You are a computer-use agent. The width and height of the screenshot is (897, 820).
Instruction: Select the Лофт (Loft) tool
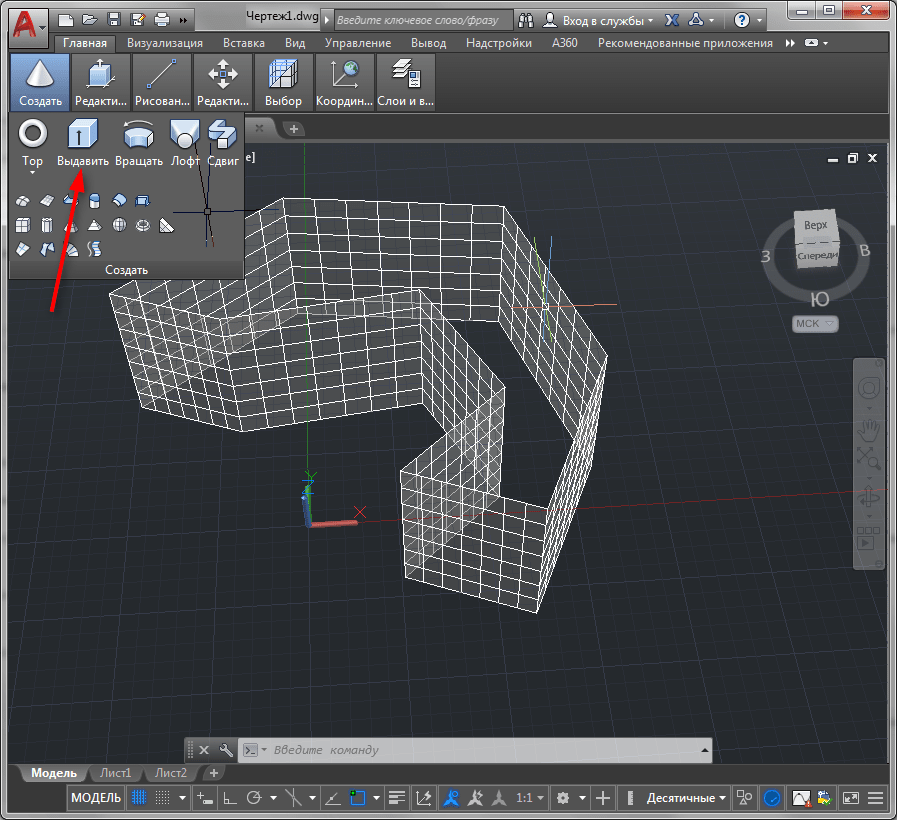184,135
